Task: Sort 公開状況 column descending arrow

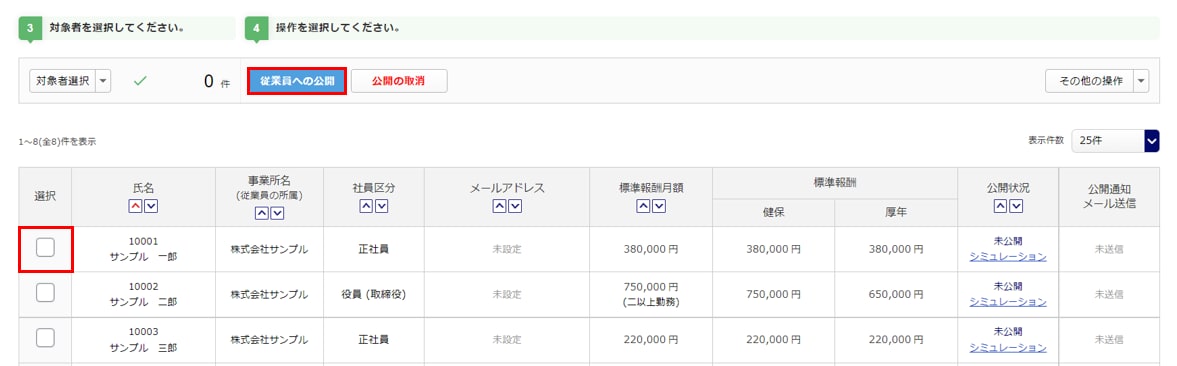Action: pyautogui.click(x=1016, y=206)
